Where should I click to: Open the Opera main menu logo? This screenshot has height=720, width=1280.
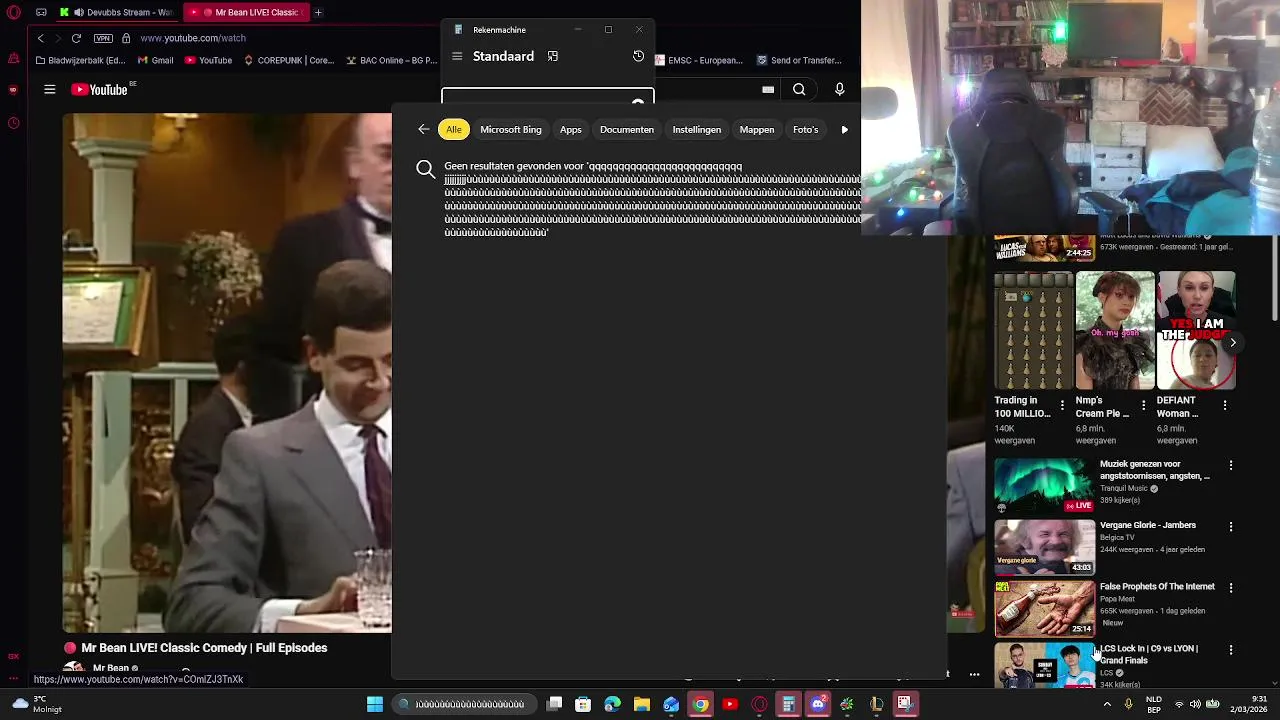point(14,12)
